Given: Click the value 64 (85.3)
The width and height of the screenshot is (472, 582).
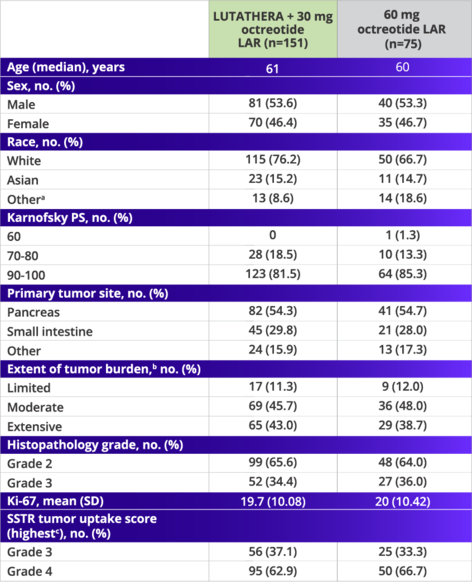Looking at the screenshot, I should click(403, 274).
